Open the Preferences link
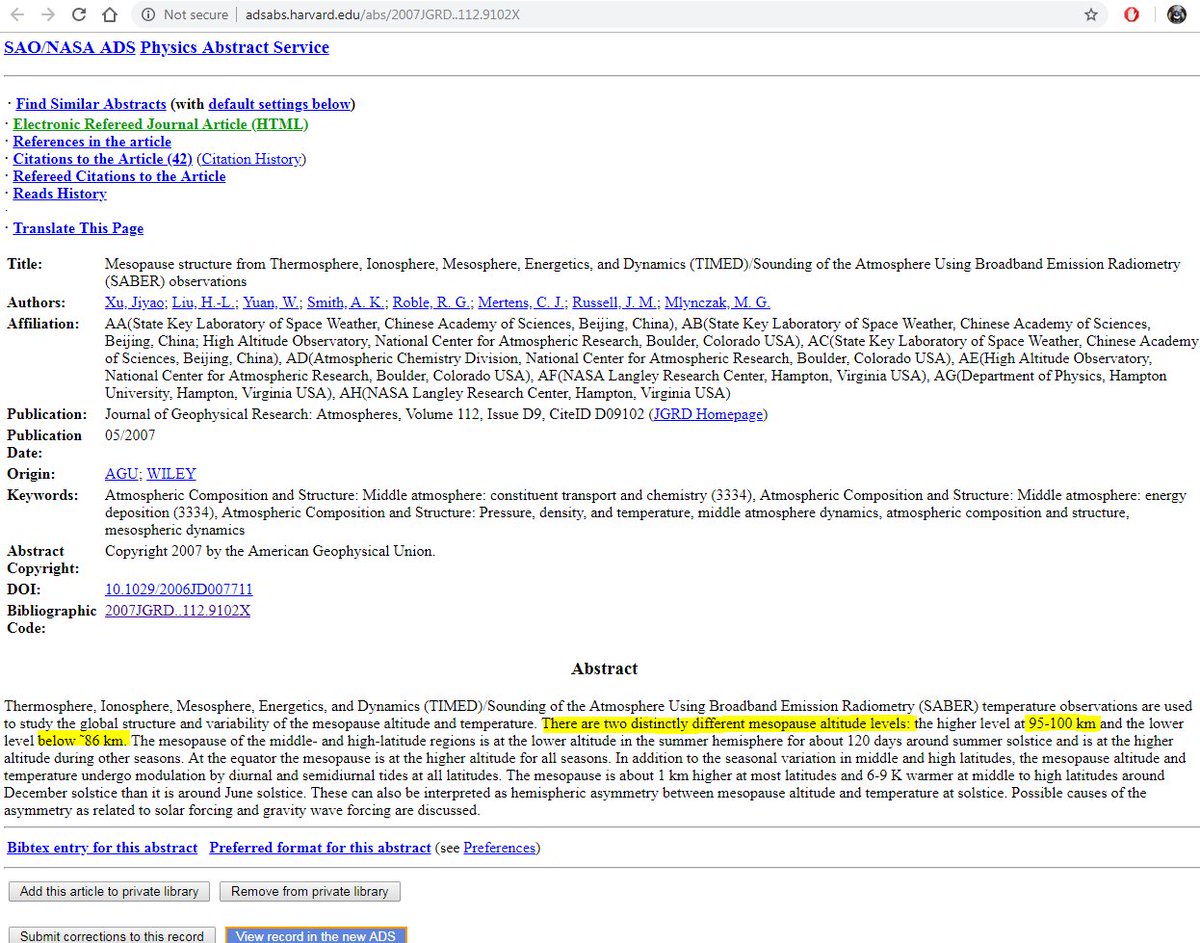1200x943 pixels. pos(500,847)
